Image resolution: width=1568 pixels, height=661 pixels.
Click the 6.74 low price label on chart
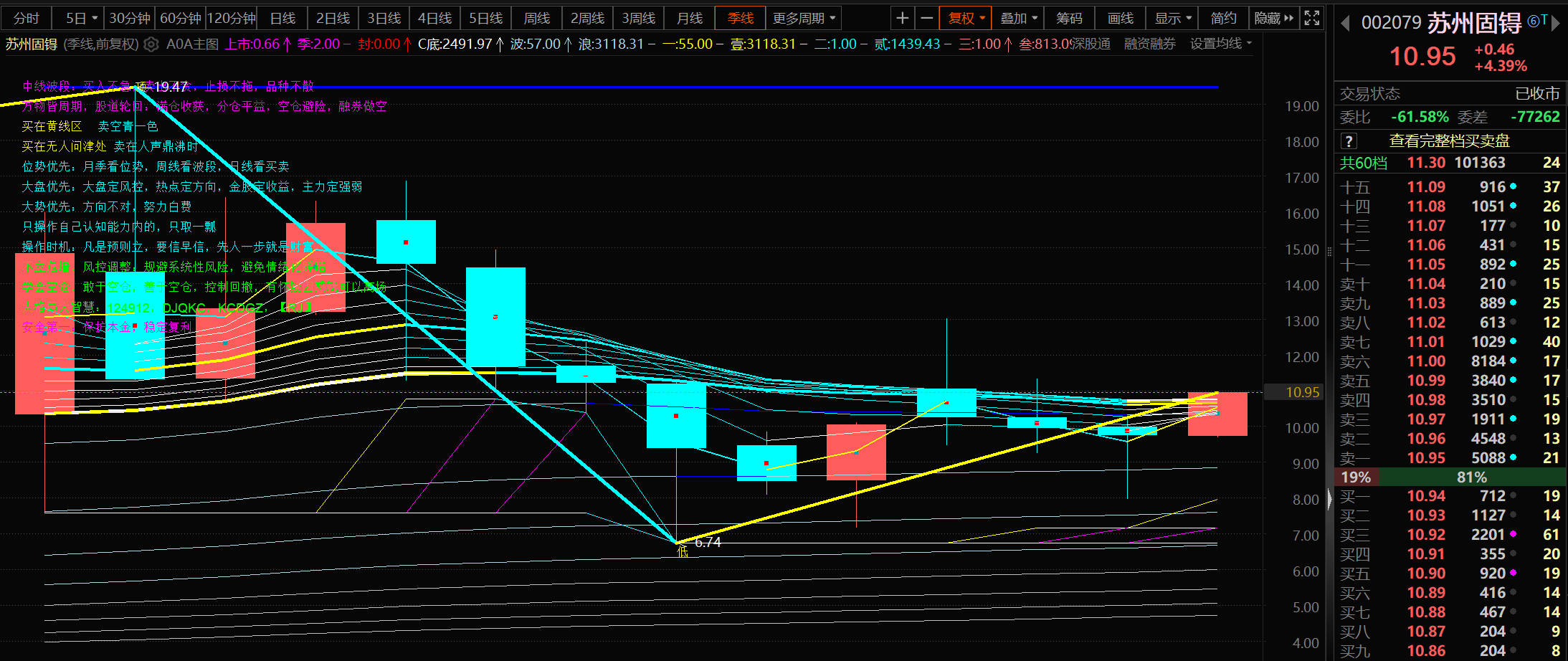(x=708, y=543)
